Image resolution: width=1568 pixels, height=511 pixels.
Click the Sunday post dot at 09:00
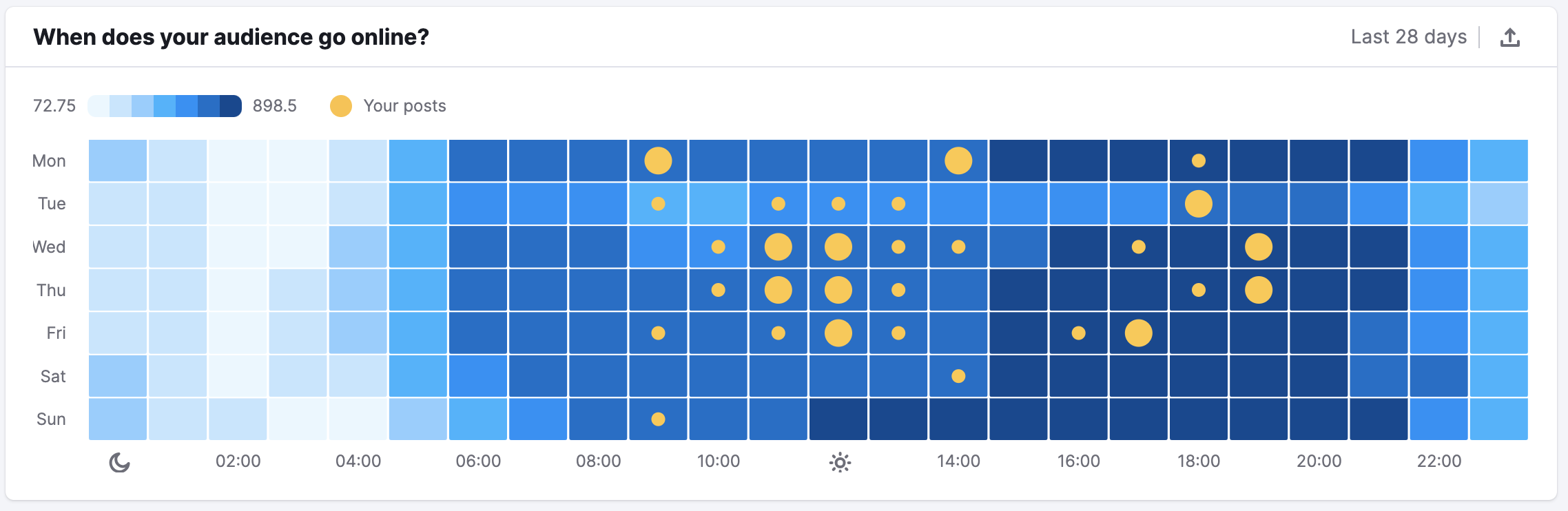pos(659,418)
